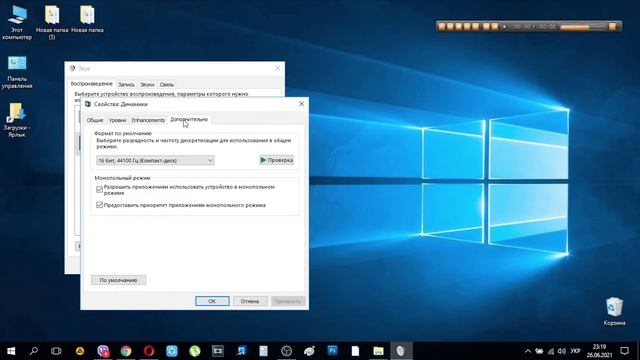
Task: Select the Дополнительно tab
Action: tap(189, 119)
